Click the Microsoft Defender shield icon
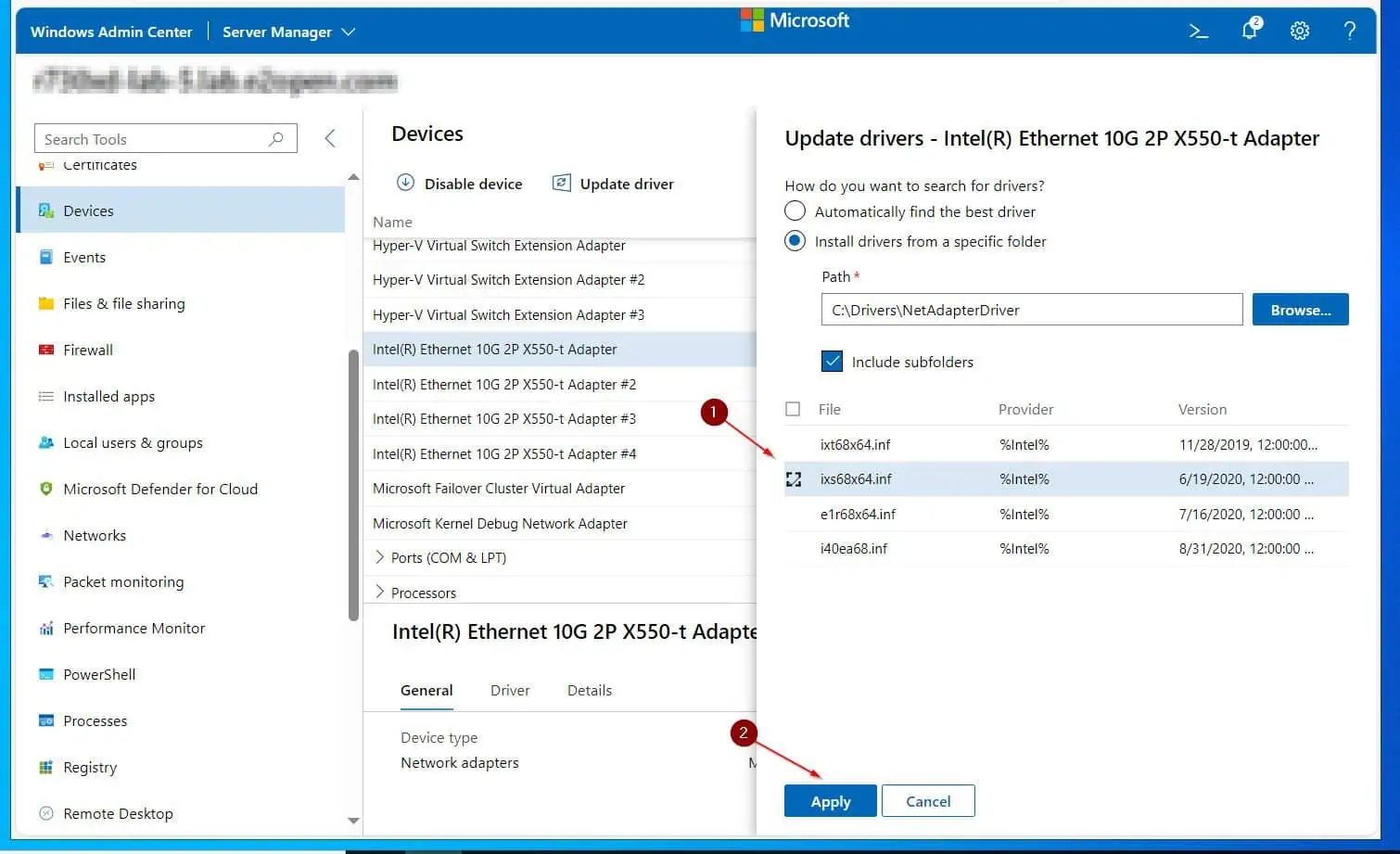Image resolution: width=1400 pixels, height=854 pixels. pyautogui.click(x=46, y=489)
